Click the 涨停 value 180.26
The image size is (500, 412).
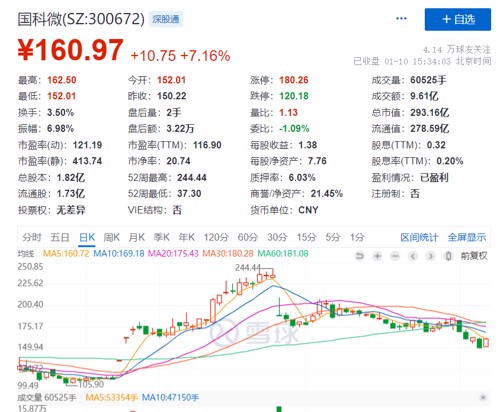coord(294,80)
